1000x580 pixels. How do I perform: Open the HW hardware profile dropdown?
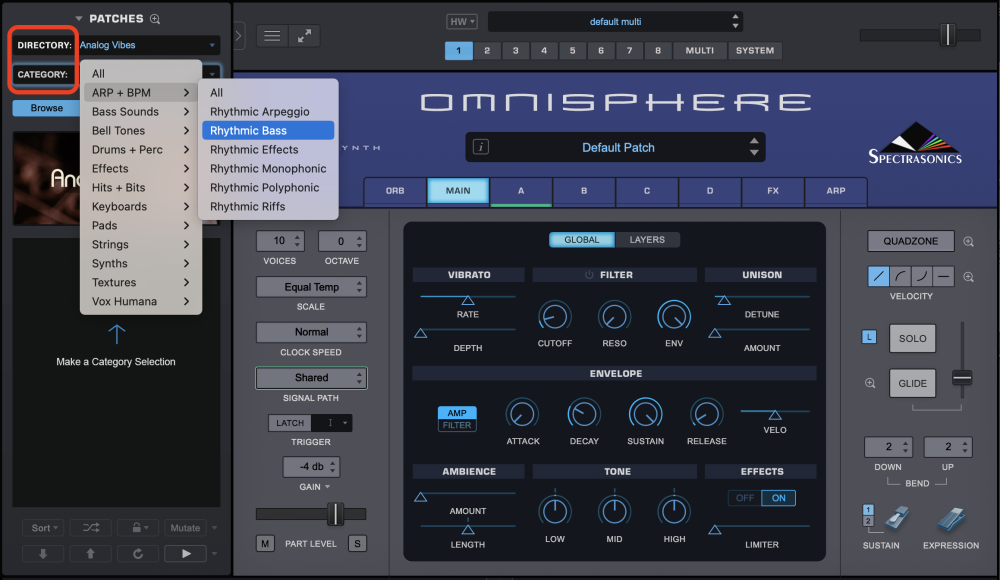[462, 22]
